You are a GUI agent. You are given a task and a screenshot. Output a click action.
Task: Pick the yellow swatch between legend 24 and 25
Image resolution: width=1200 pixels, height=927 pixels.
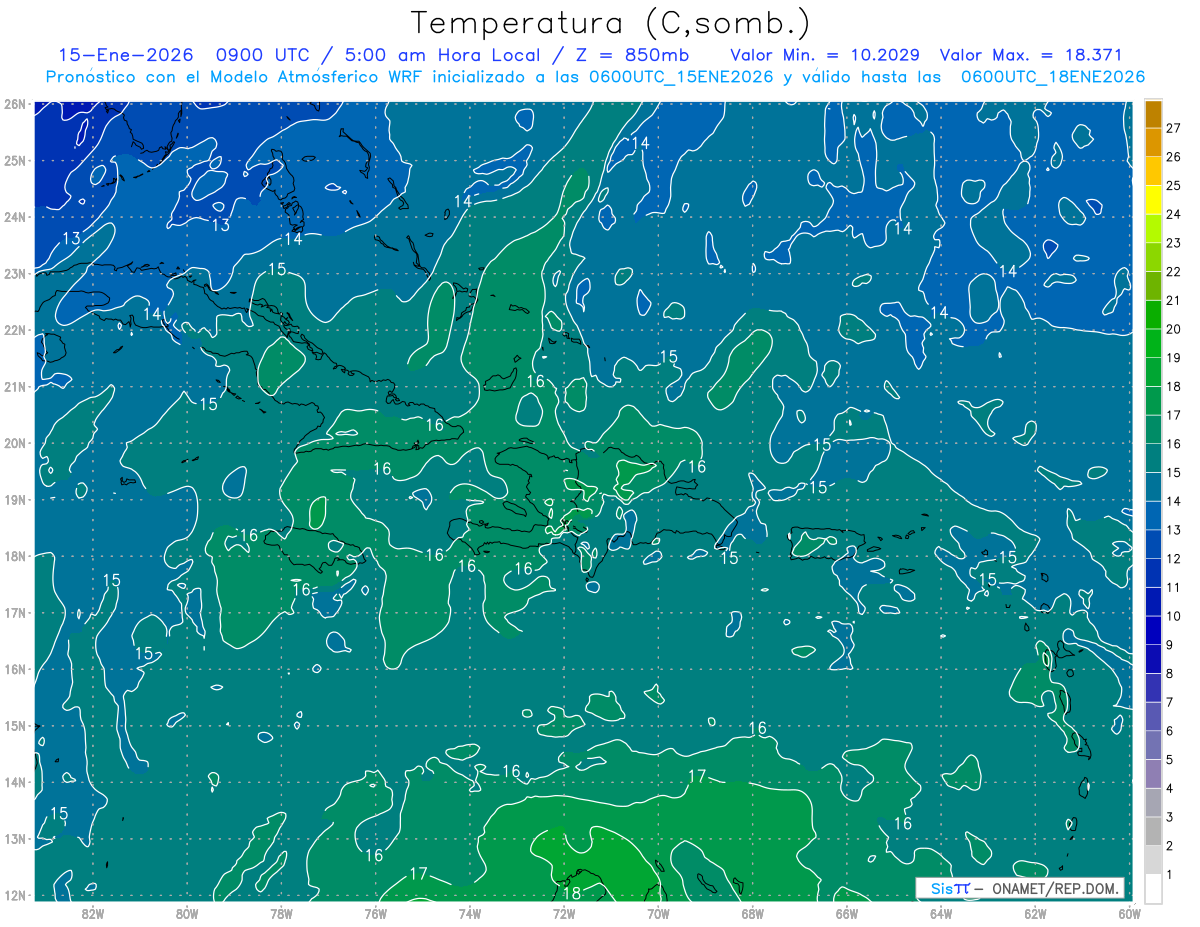click(1153, 200)
